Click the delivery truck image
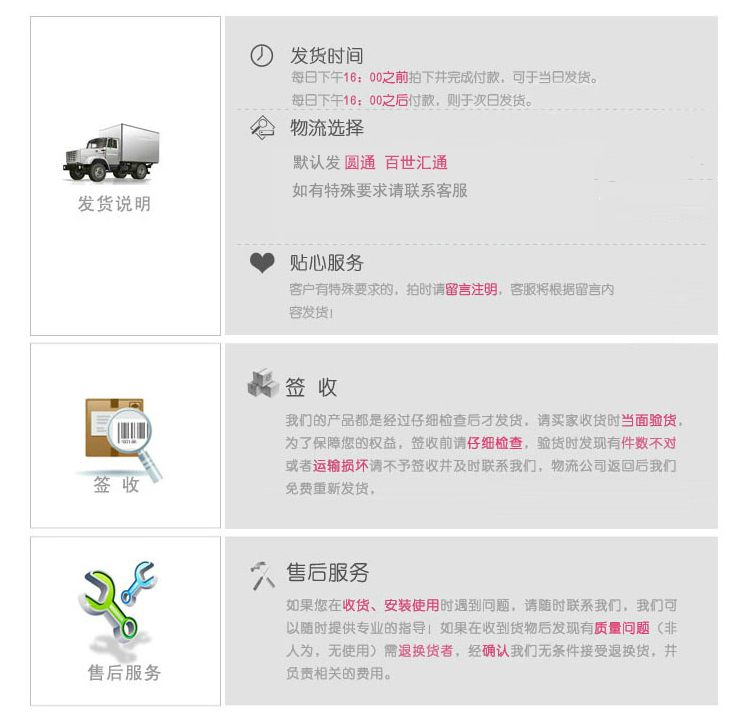This screenshot has height=721, width=750. coord(111,153)
